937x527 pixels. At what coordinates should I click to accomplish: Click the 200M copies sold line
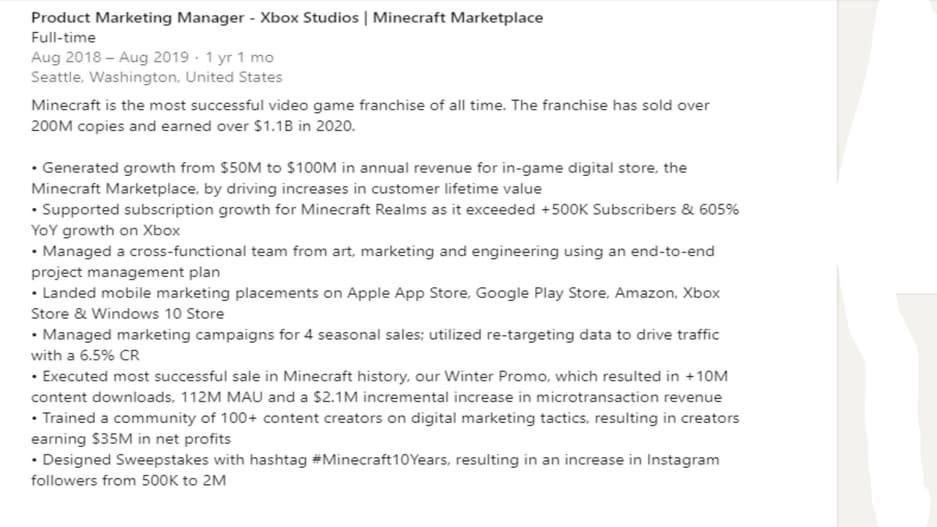point(193,126)
